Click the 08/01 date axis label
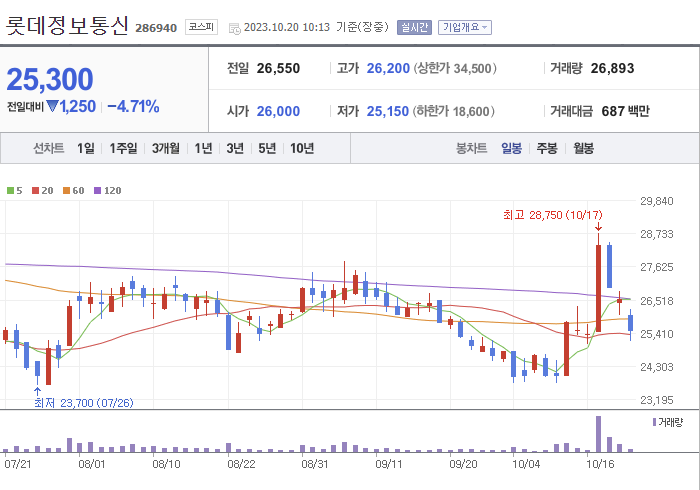Viewport: 700px width, 490px height. 92,464
